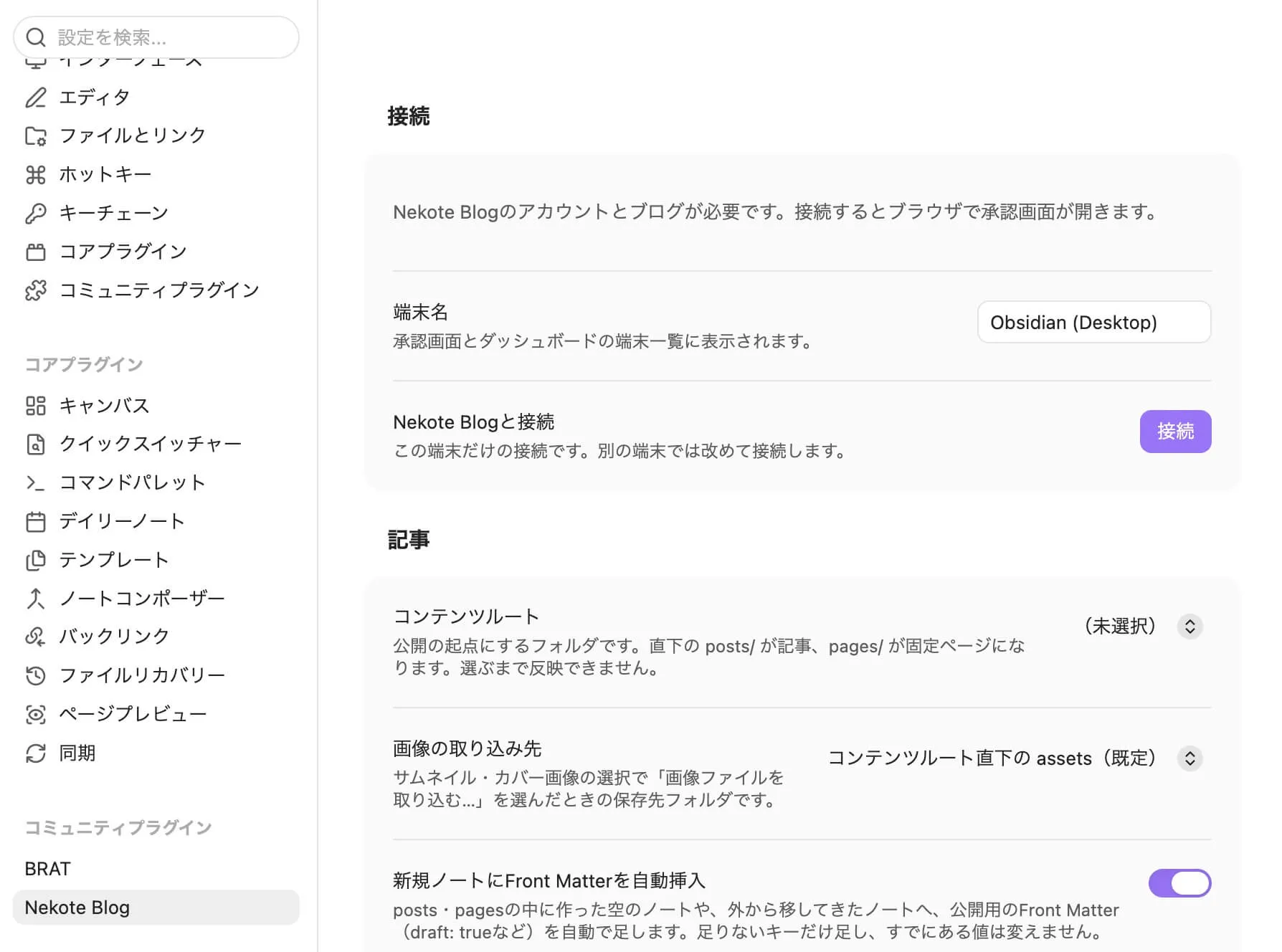Click the key icon beside キーチェーン
Image resolution: width=1282 pixels, height=952 pixels.
(36, 213)
